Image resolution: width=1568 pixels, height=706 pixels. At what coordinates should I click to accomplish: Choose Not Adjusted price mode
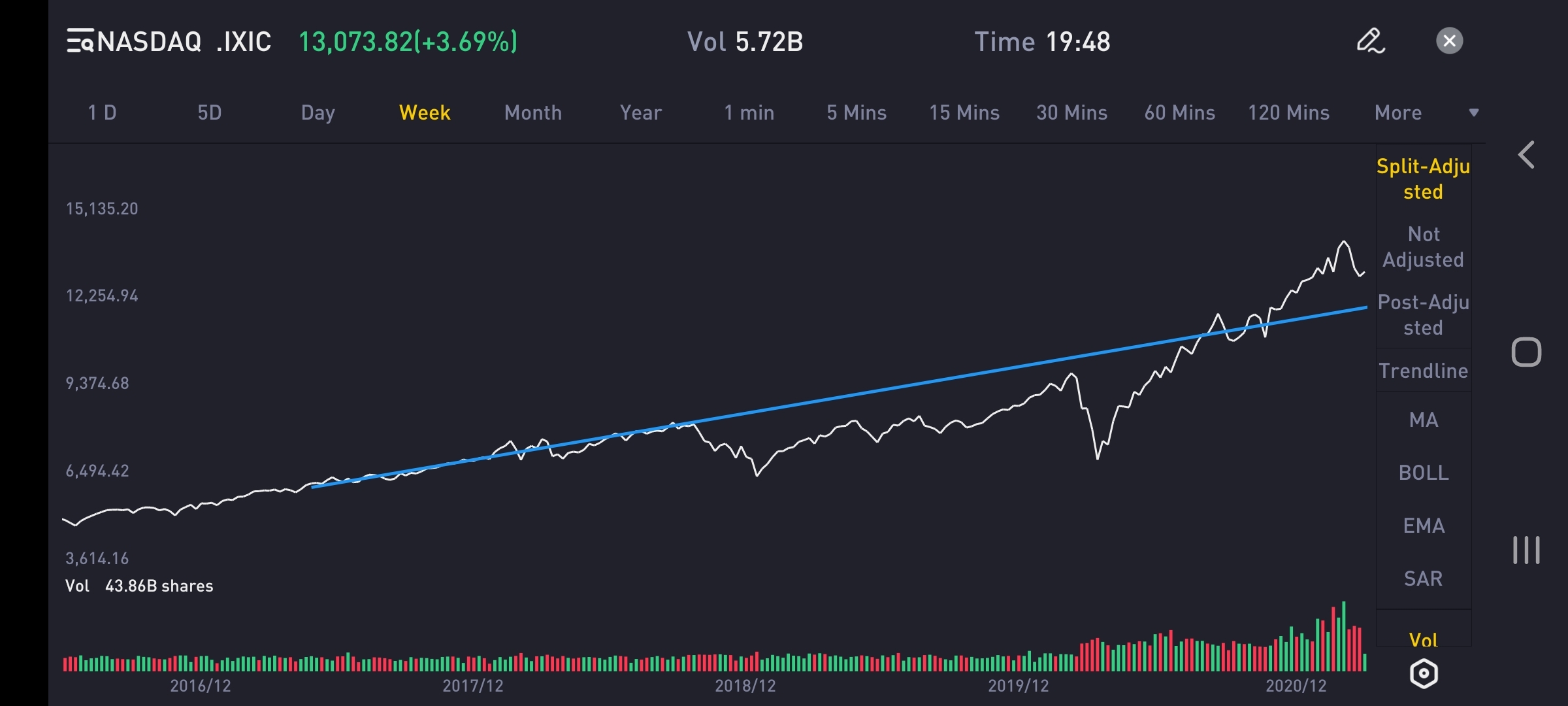pyautogui.click(x=1424, y=246)
